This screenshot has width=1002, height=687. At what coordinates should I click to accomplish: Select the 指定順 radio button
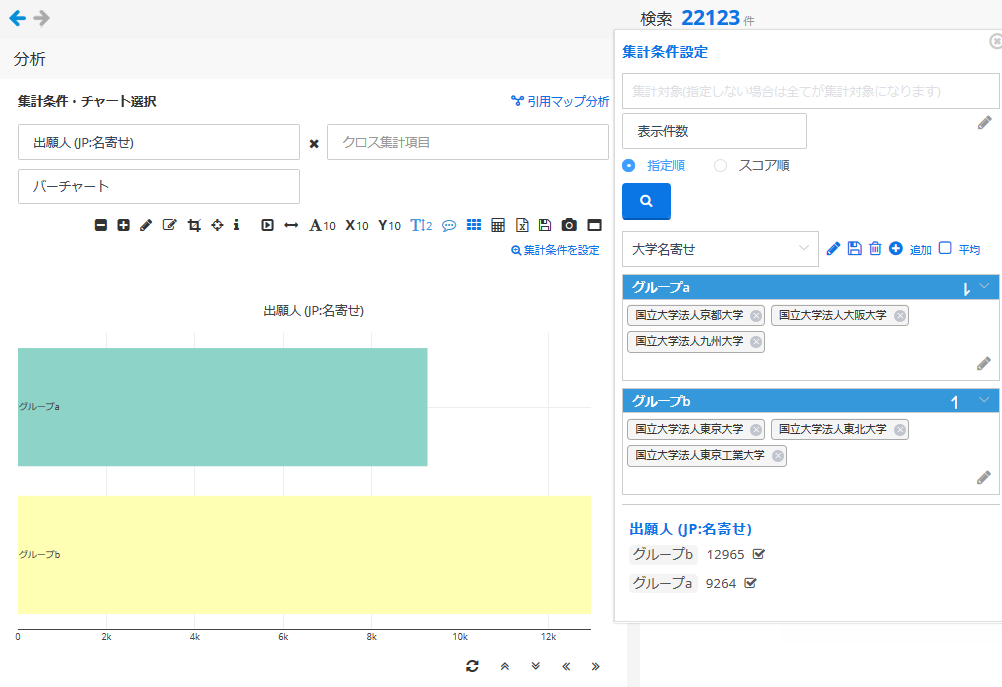629,166
